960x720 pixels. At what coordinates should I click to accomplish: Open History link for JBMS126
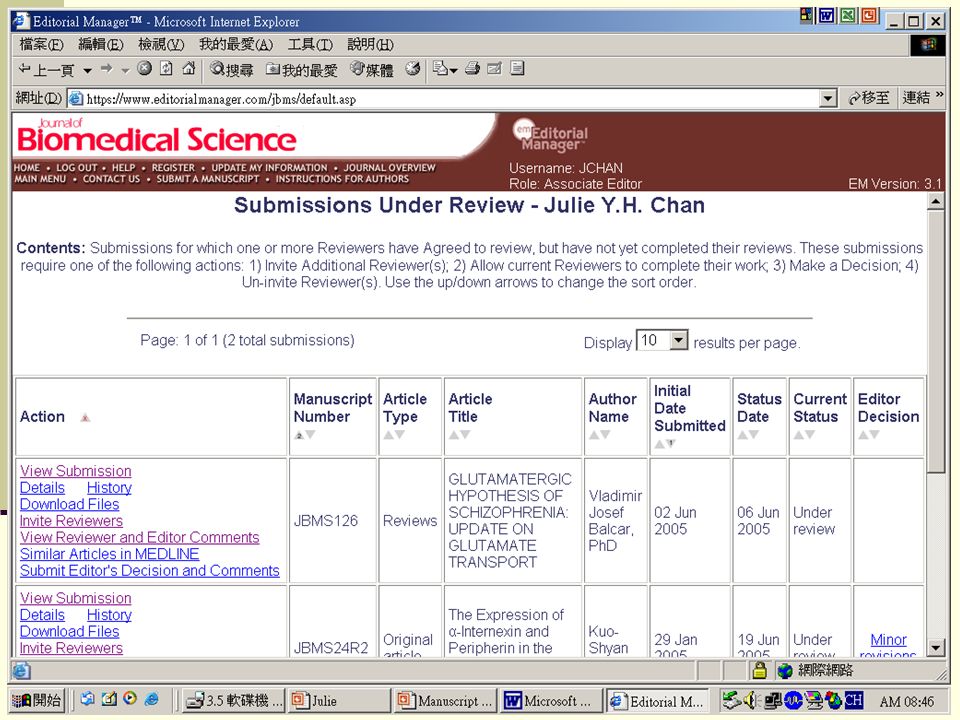109,488
